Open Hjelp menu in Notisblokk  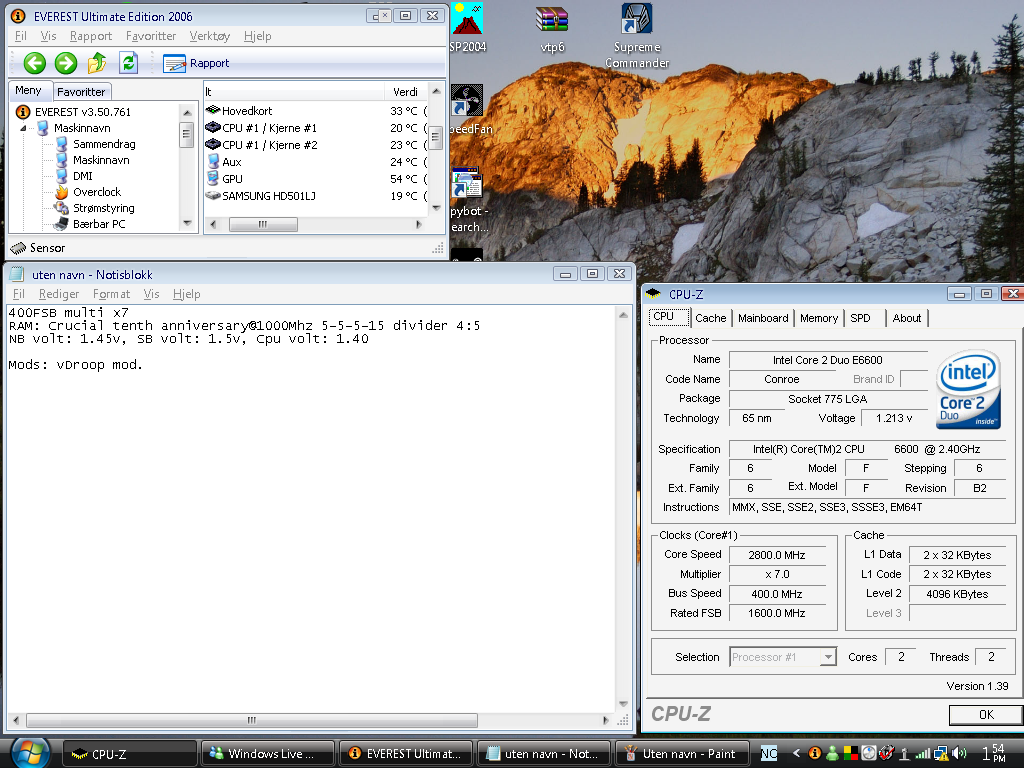187,294
